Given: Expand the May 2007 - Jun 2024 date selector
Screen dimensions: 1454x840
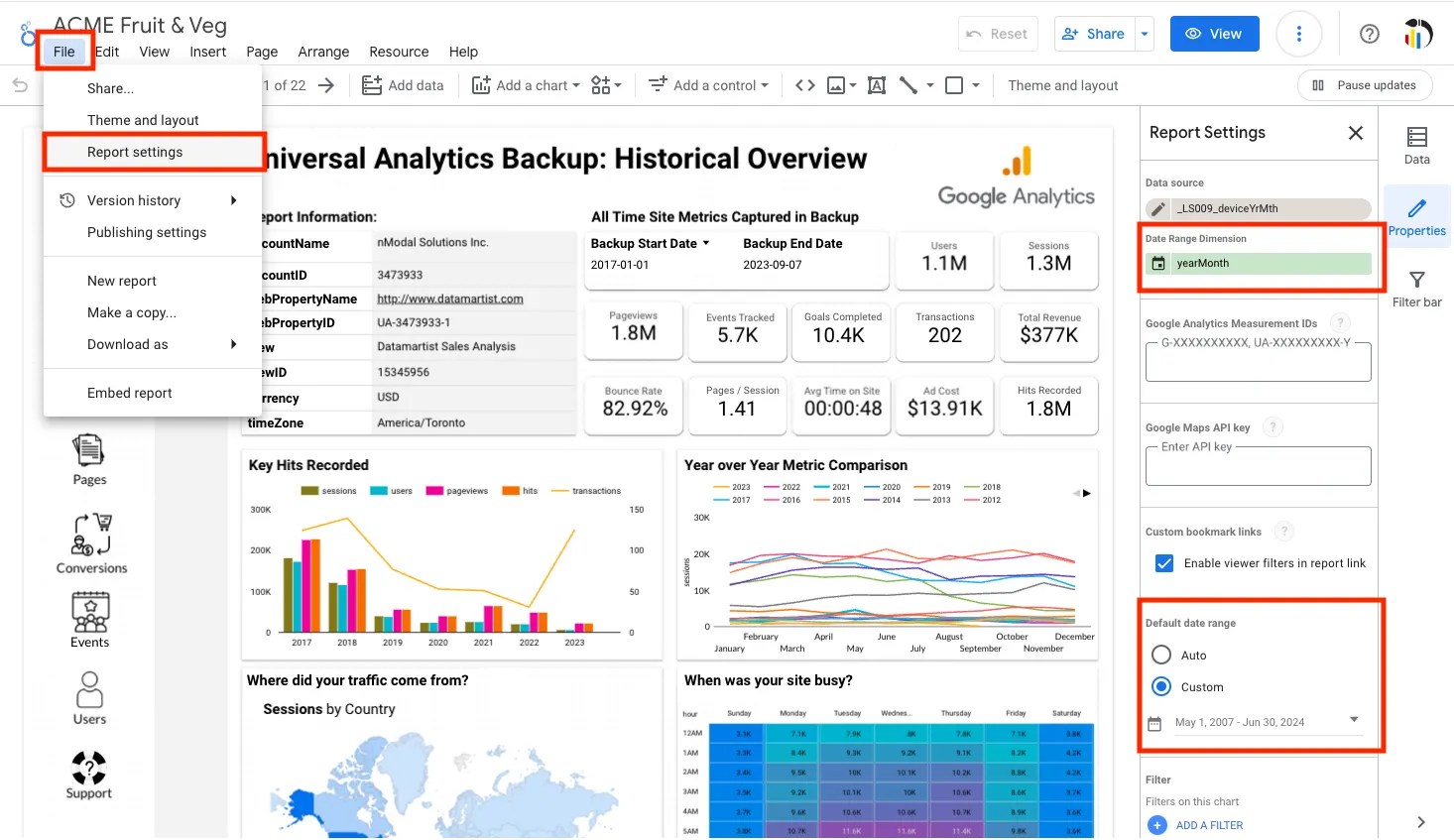Looking at the screenshot, I should click(x=1353, y=721).
